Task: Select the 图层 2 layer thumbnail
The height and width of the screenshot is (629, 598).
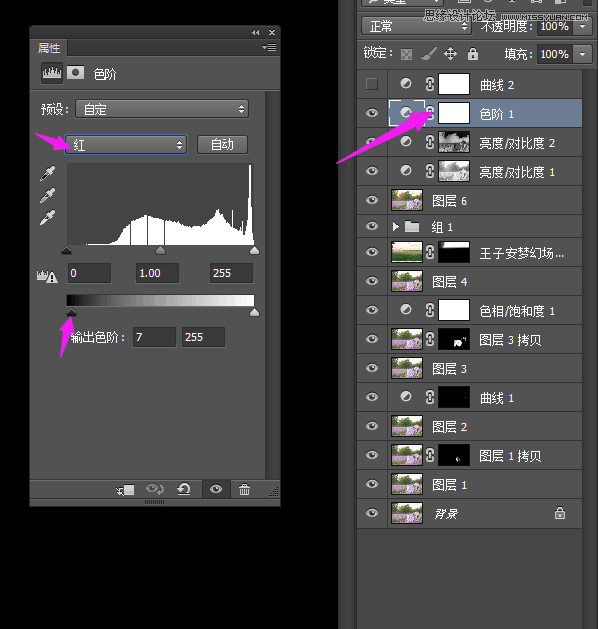Action: click(407, 426)
